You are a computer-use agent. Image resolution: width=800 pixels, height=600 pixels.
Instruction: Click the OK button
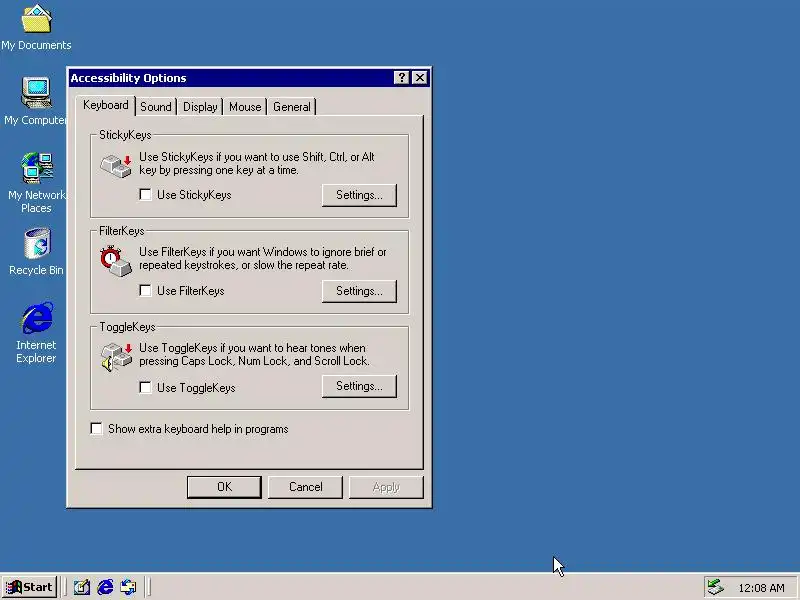(224, 487)
